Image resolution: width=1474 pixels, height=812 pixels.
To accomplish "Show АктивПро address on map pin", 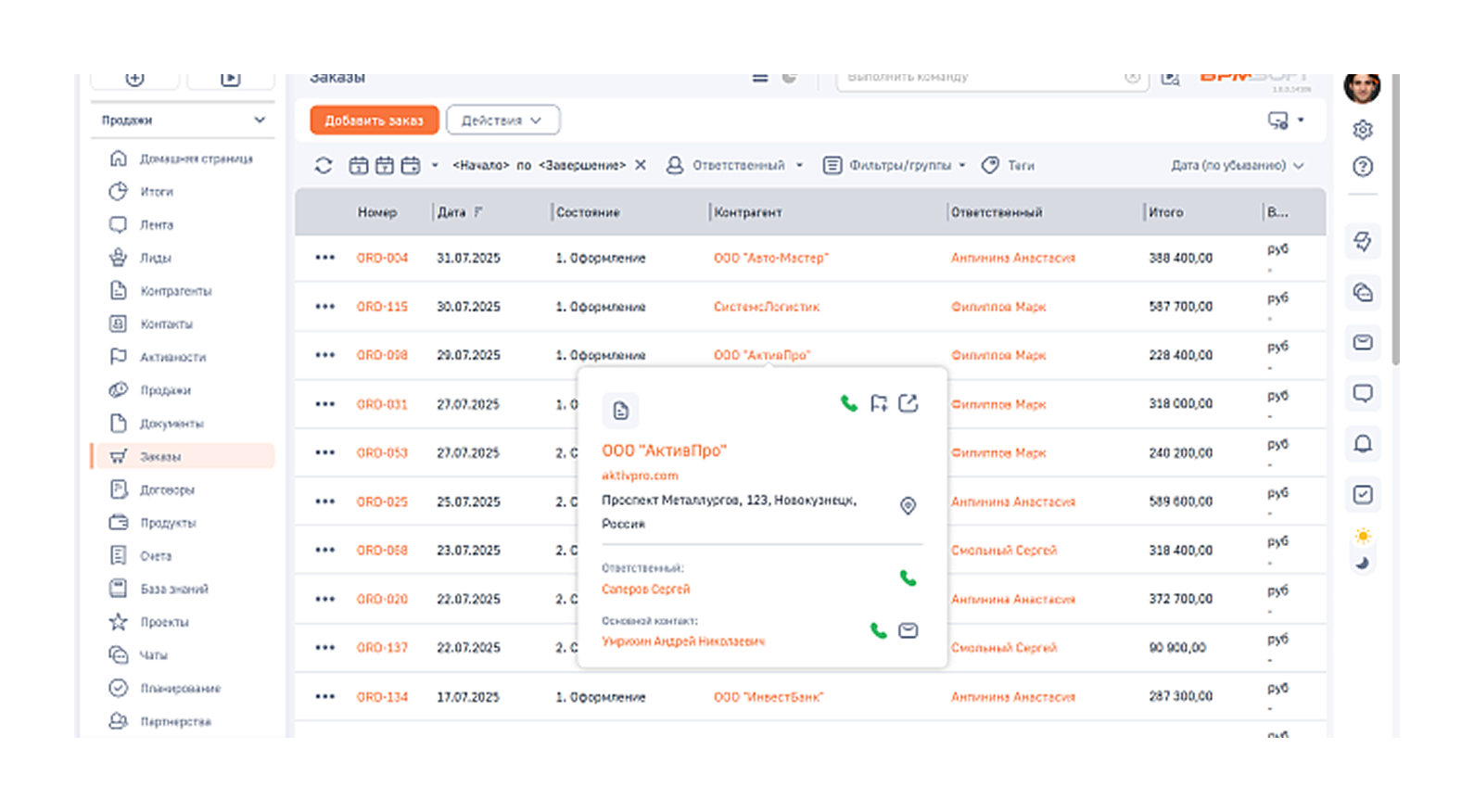I will pyautogui.click(x=909, y=505).
